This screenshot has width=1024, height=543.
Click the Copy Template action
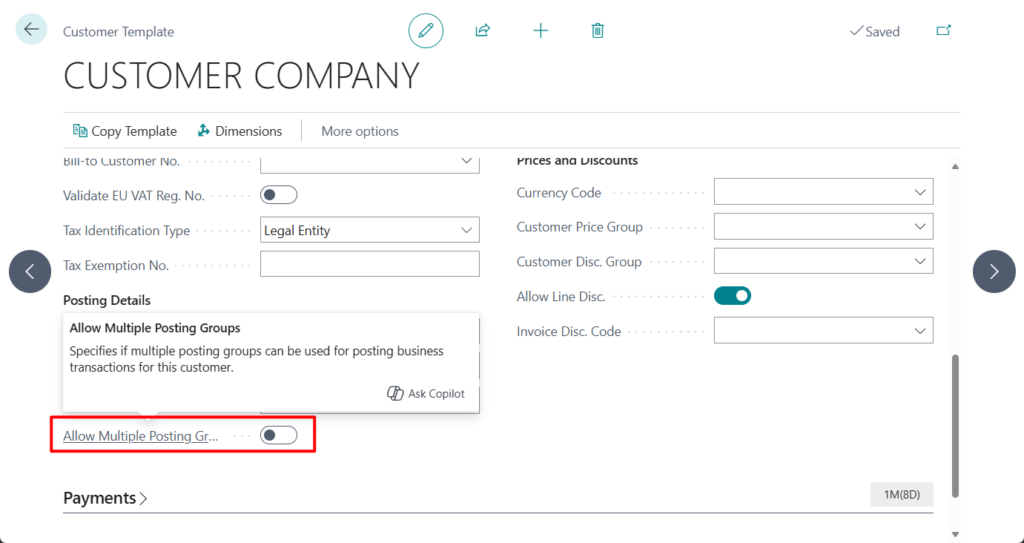coord(125,131)
